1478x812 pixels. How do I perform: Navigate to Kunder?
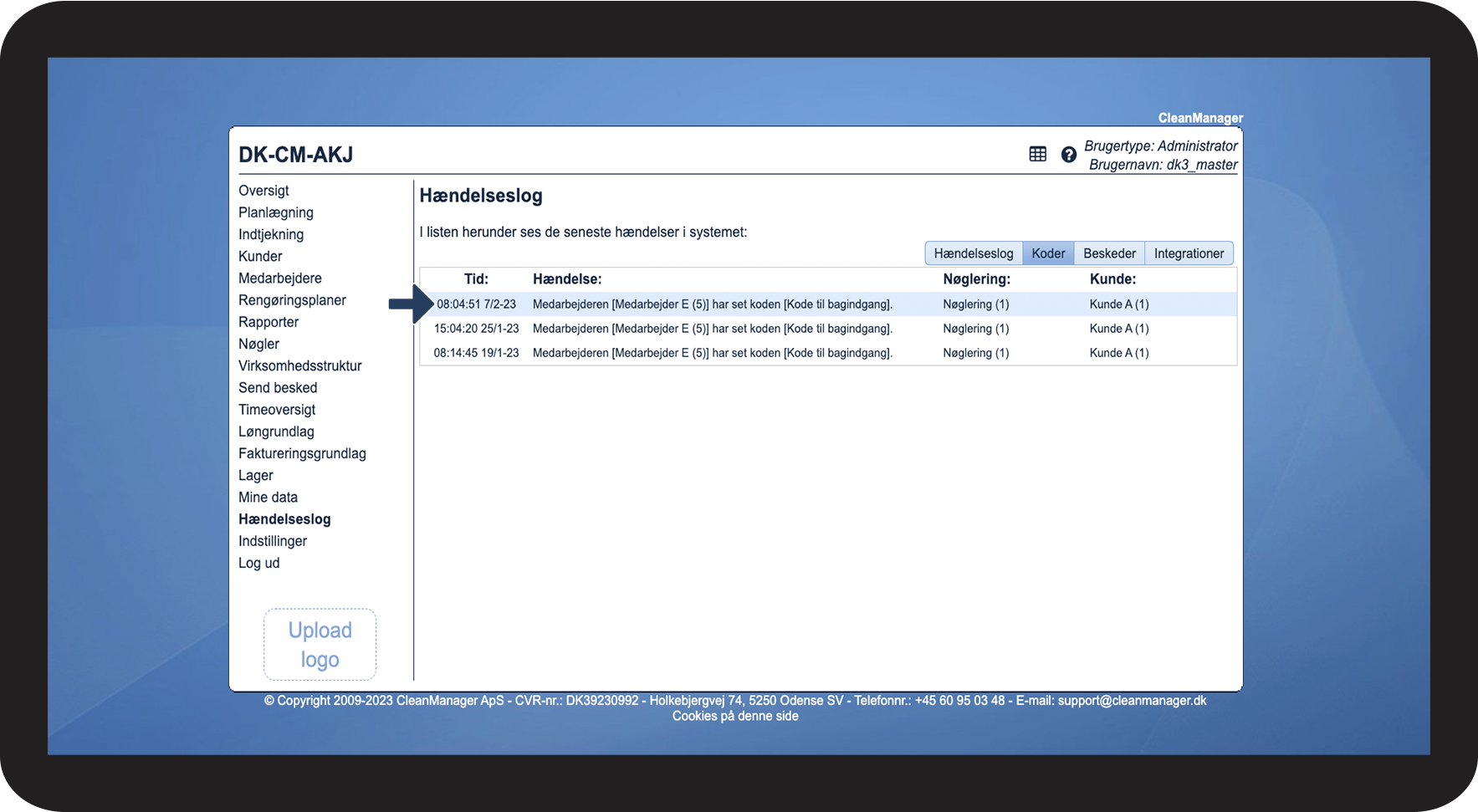(260, 256)
